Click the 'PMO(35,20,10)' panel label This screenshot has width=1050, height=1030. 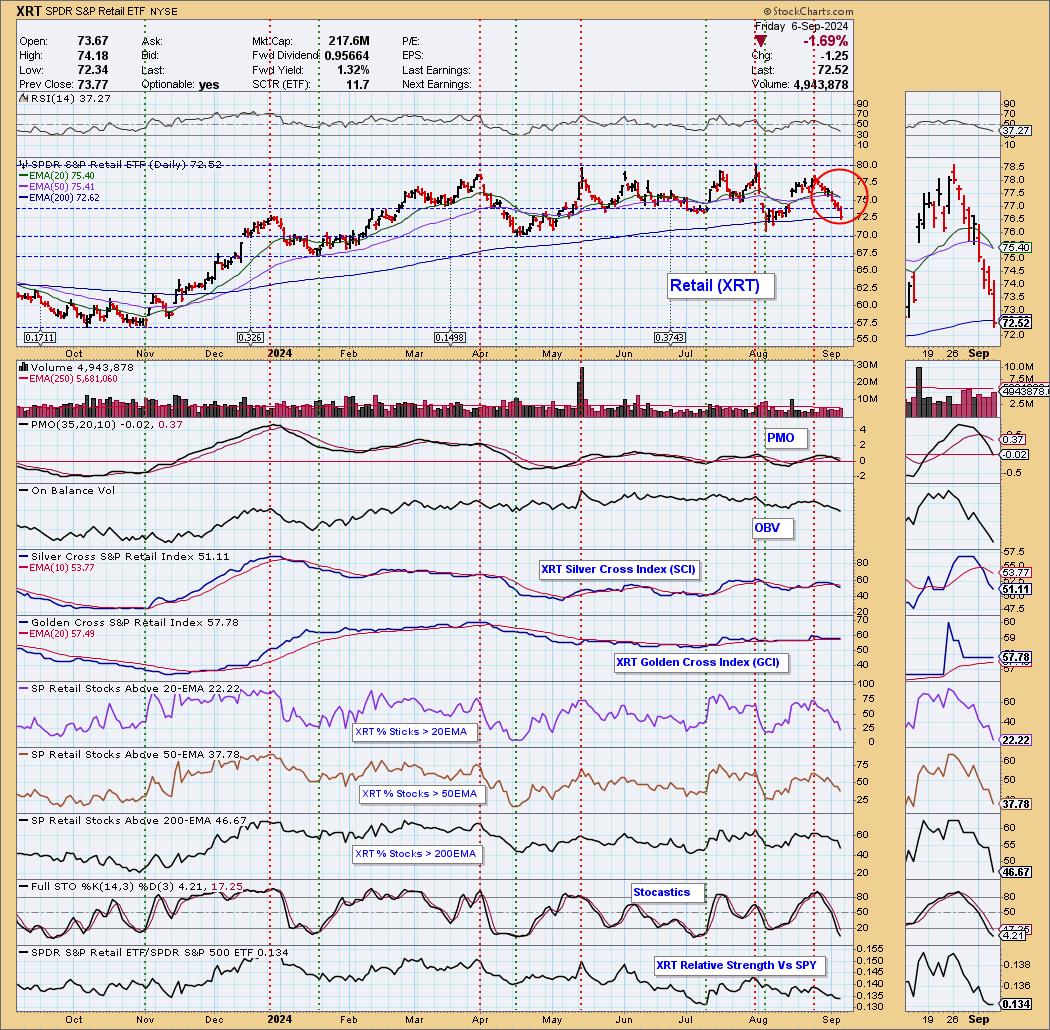point(74,425)
